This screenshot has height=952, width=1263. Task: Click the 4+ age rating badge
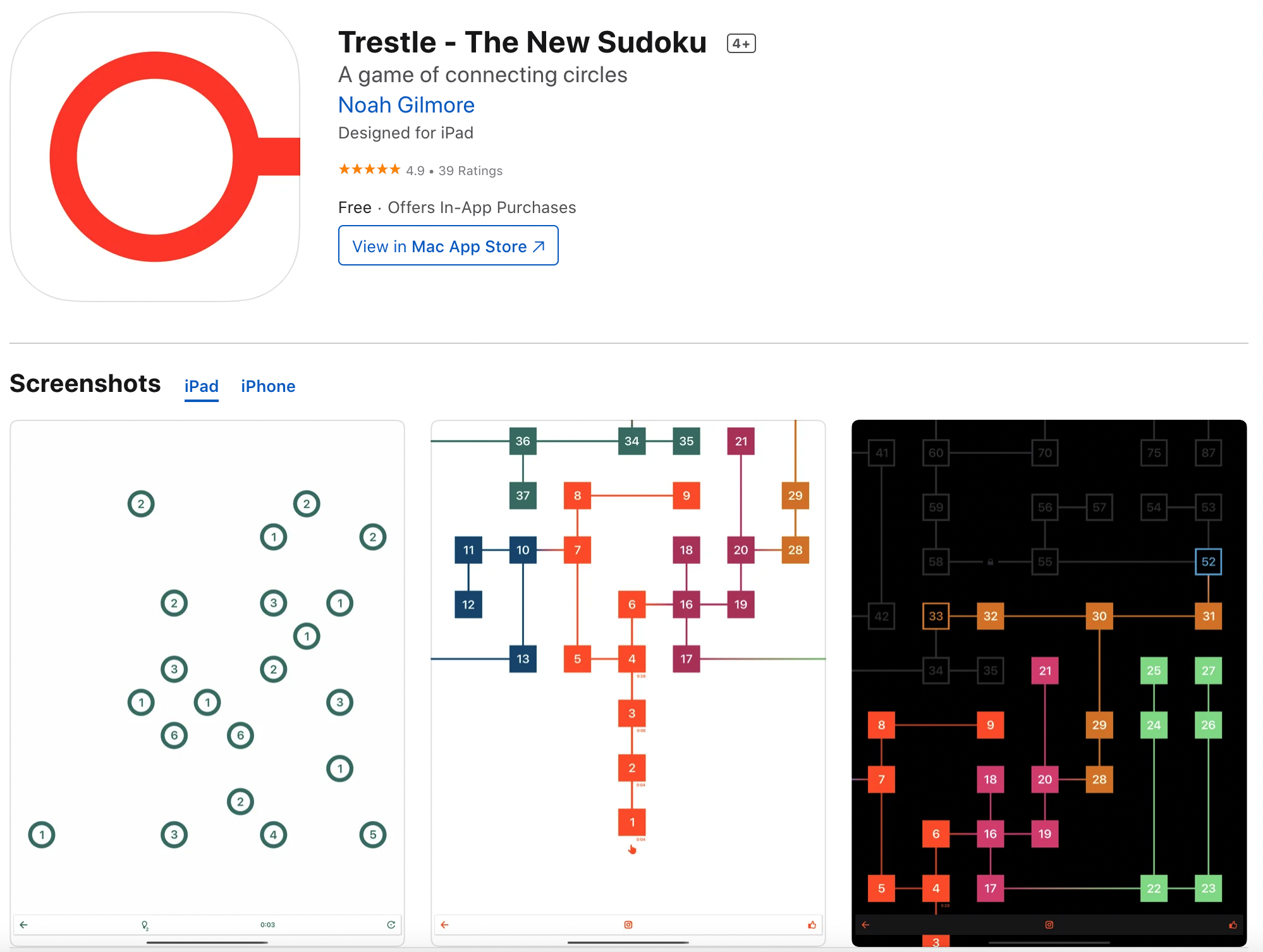click(x=741, y=44)
